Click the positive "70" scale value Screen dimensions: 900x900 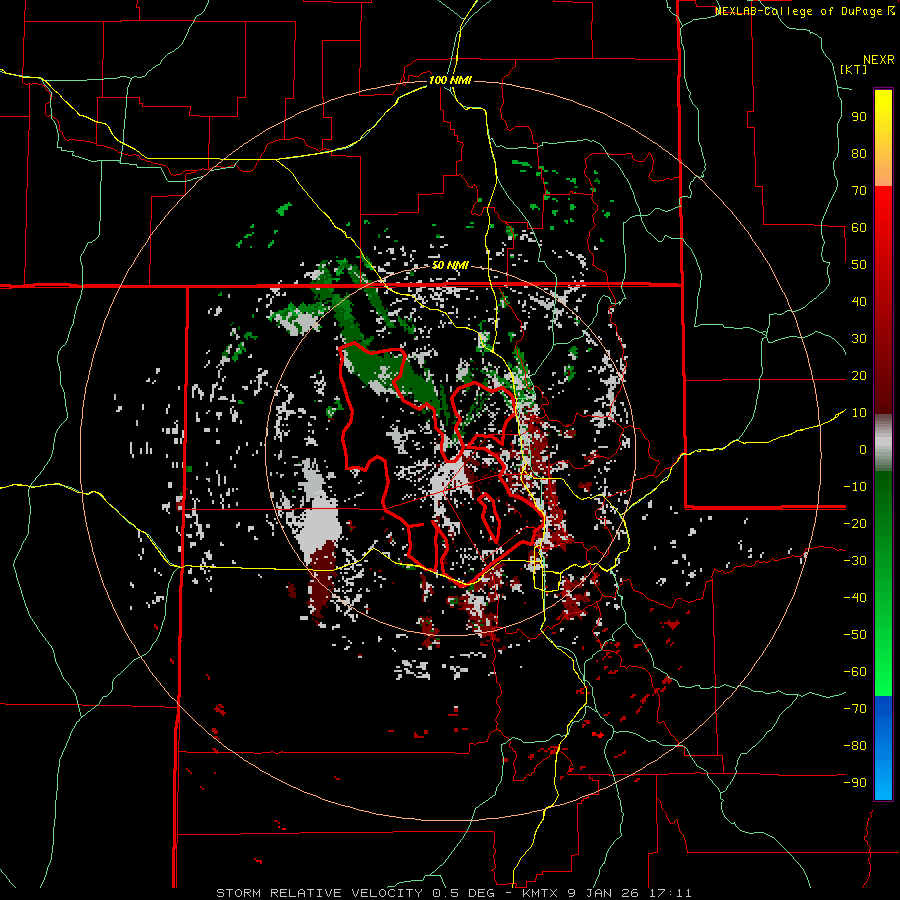pyautogui.click(x=859, y=191)
